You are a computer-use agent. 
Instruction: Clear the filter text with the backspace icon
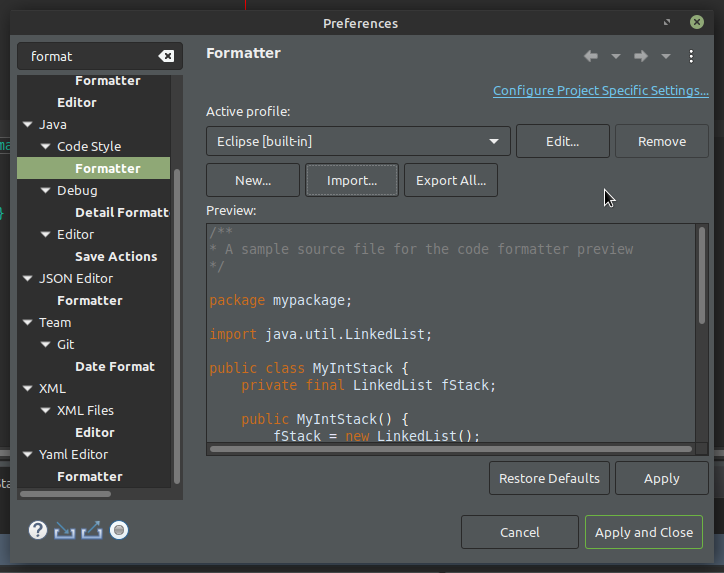pyautogui.click(x=166, y=56)
